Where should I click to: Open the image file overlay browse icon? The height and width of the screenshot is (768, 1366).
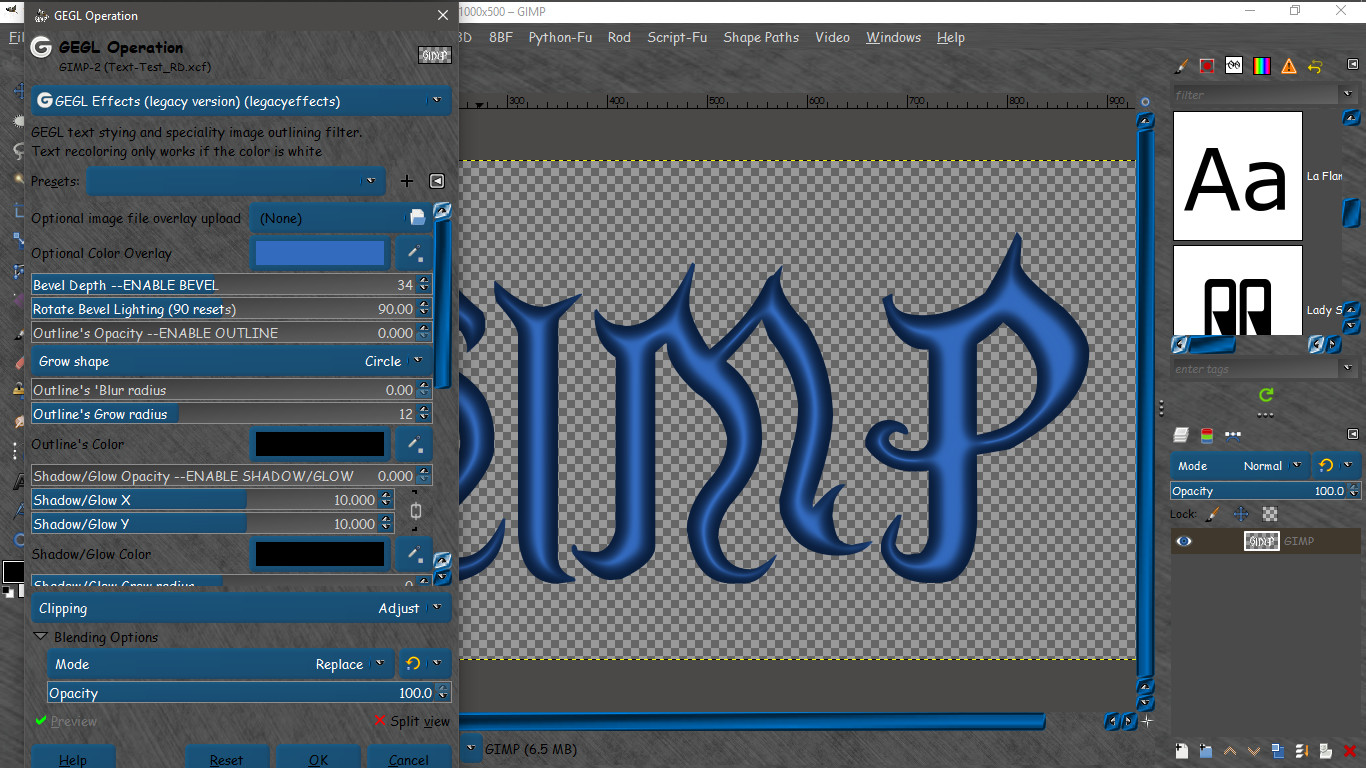[x=416, y=218]
